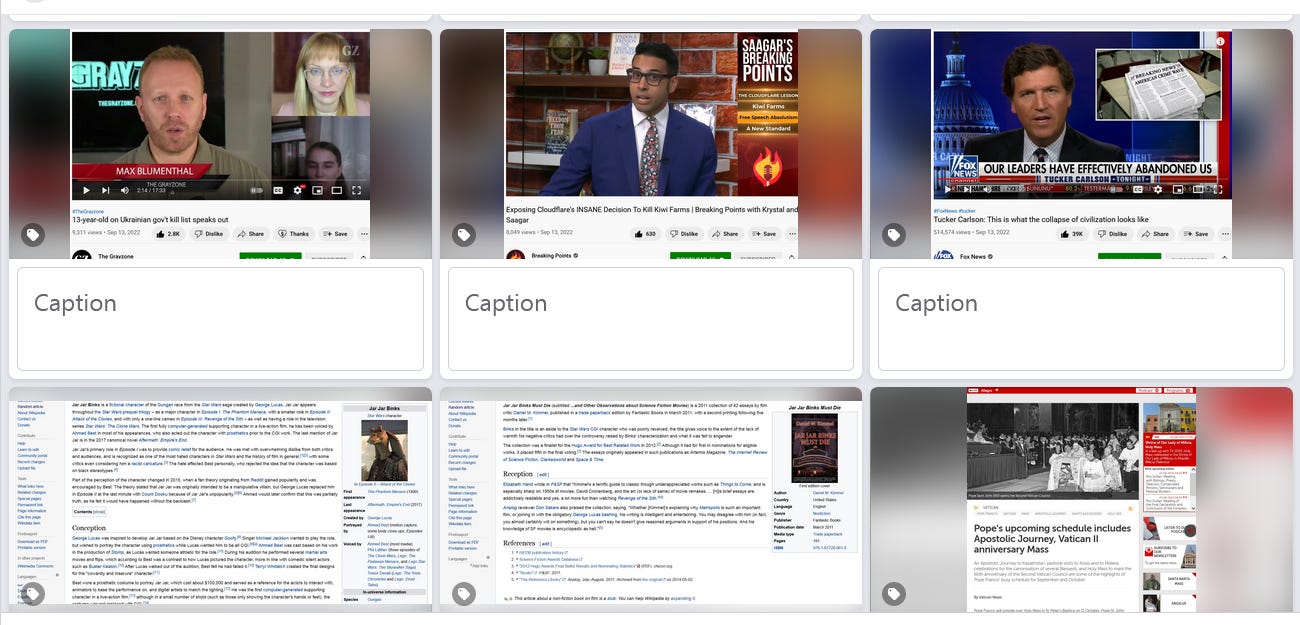Click the info icon on the Fox News video
1300x625 pixels.
coord(1221,42)
